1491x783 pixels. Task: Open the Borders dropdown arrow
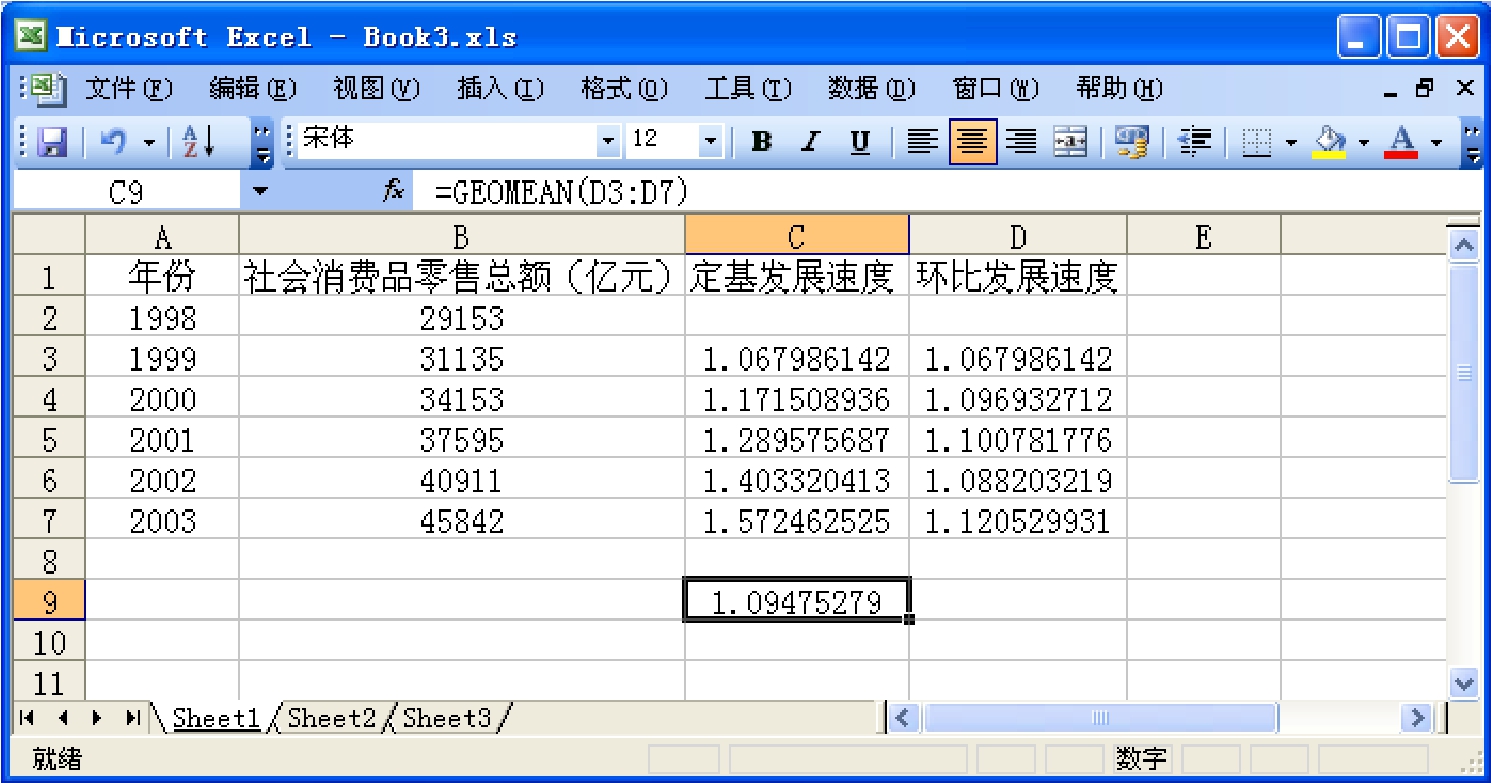point(1290,143)
